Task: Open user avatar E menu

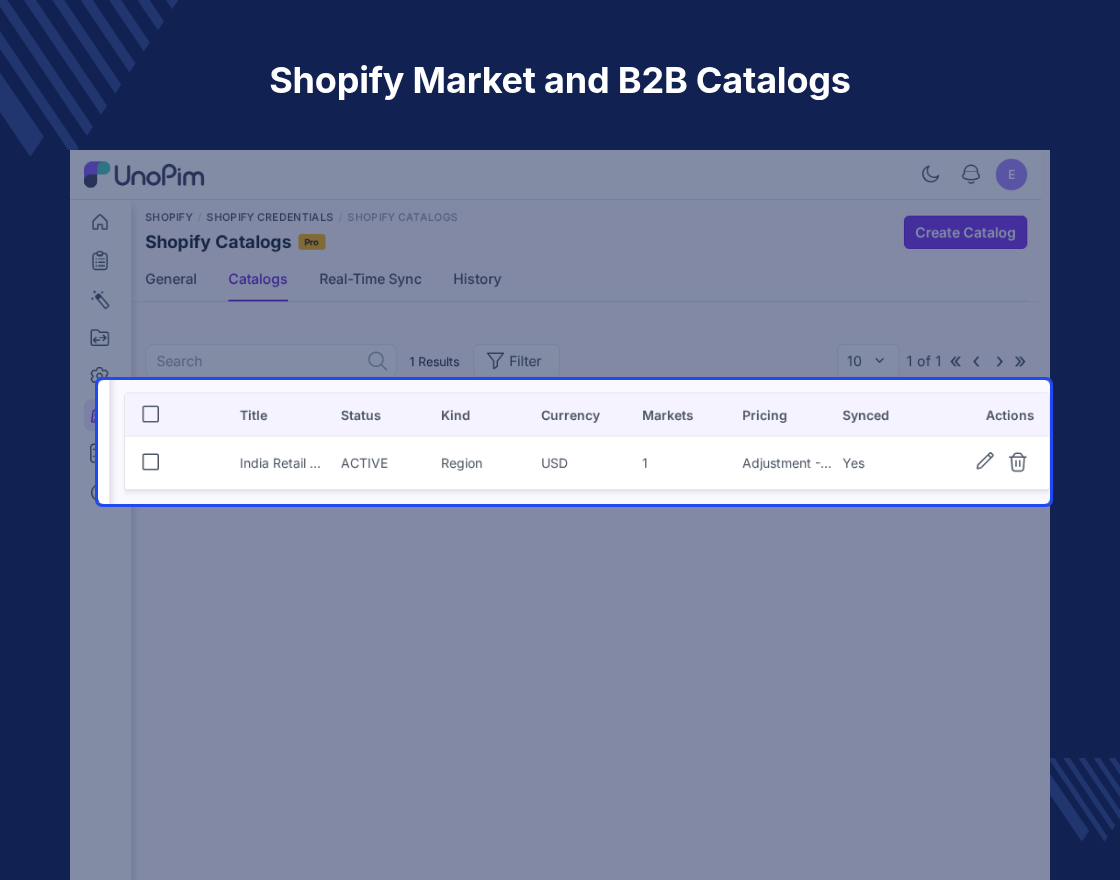Action: coord(1011,175)
